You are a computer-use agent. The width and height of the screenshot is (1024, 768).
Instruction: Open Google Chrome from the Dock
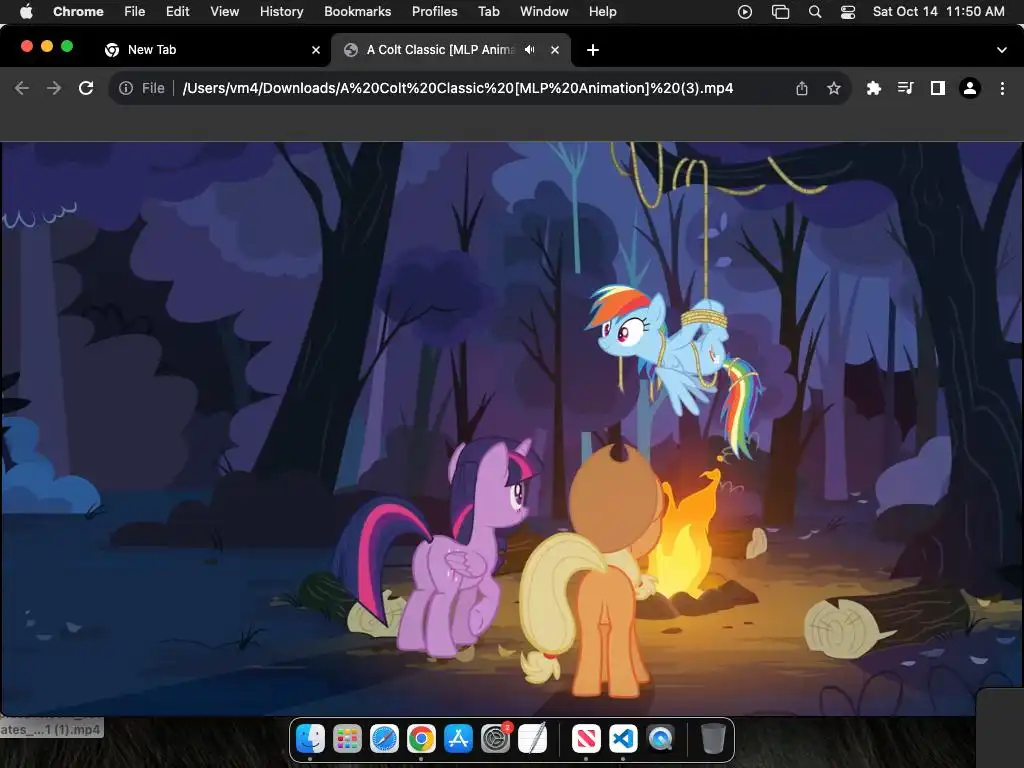pyautogui.click(x=421, y=739)
